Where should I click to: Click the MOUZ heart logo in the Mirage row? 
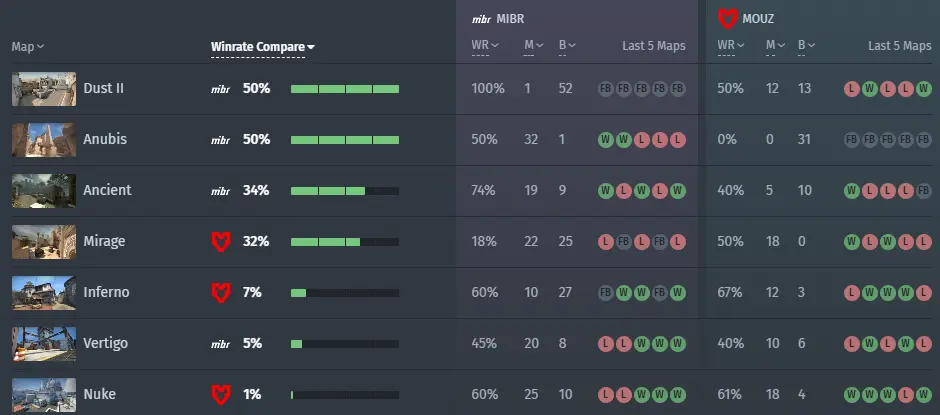tap(220, 241)
